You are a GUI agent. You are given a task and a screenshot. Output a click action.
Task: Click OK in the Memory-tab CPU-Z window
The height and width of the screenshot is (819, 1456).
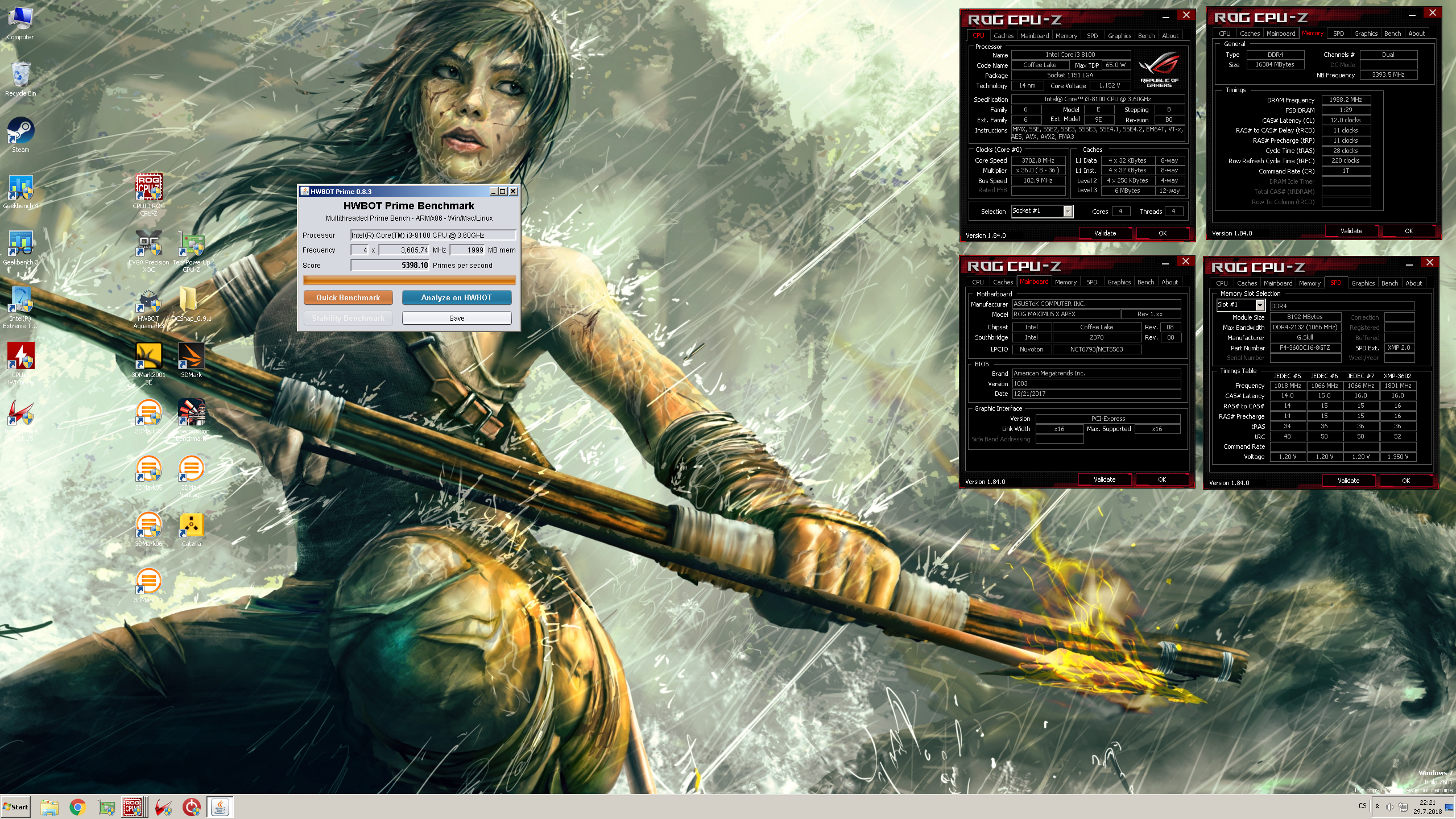(1409, 231)
